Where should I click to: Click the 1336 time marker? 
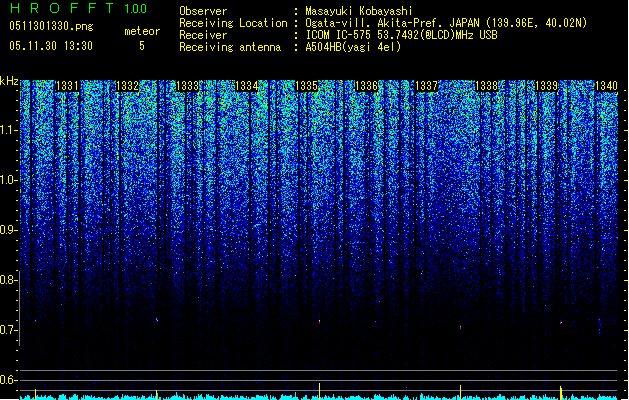(366, 86)
